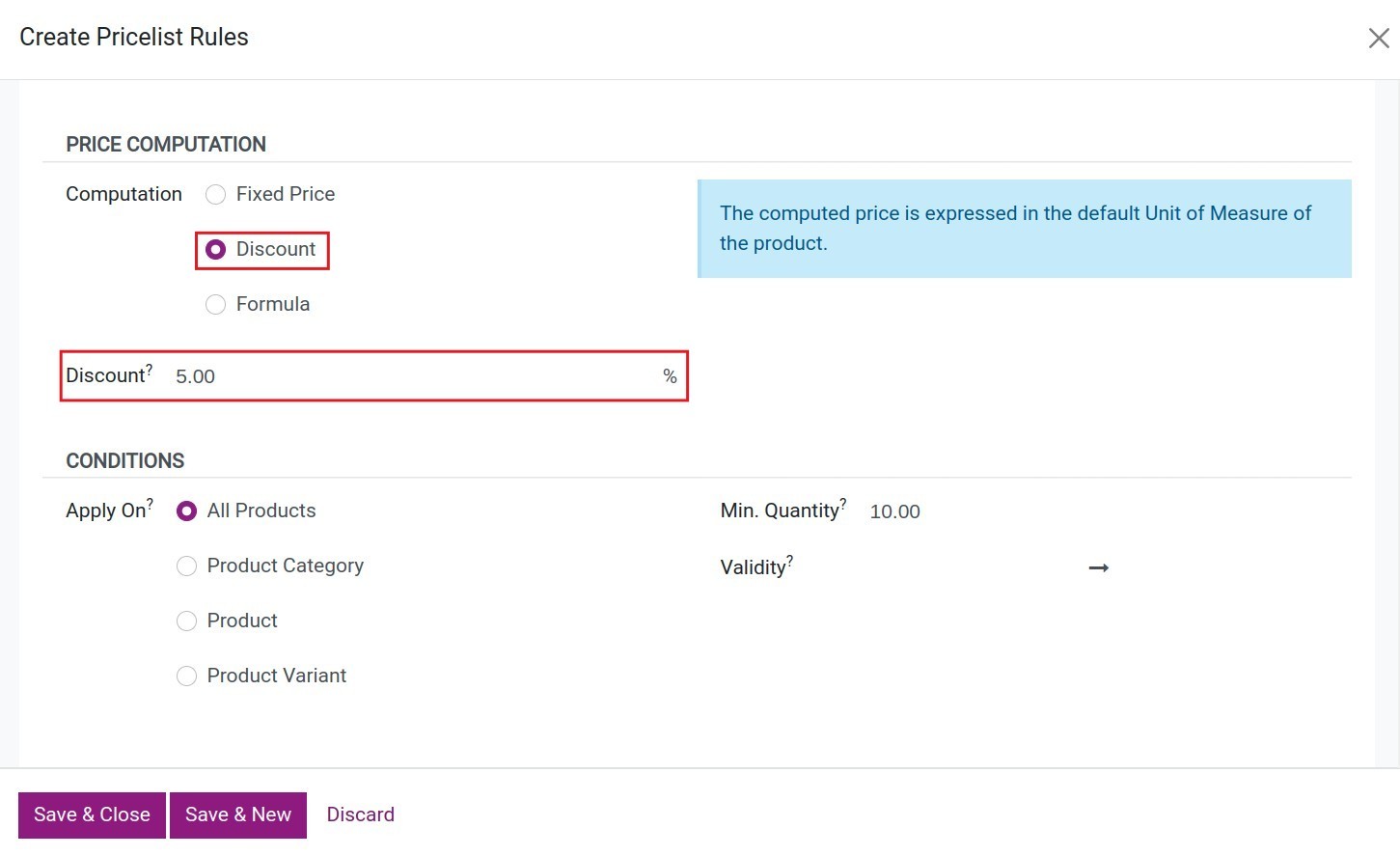Click the Discount field help question mark
Image resolution: width=1400 pixels, height=856 pixels.
[x=150, y=369]
